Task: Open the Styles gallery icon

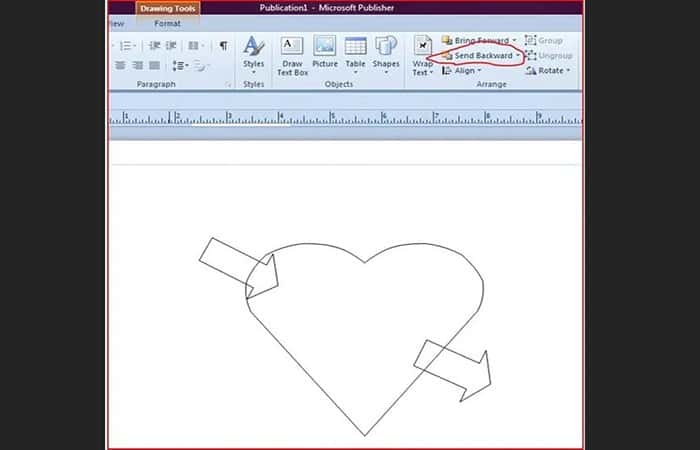Action: coord(254,55)
